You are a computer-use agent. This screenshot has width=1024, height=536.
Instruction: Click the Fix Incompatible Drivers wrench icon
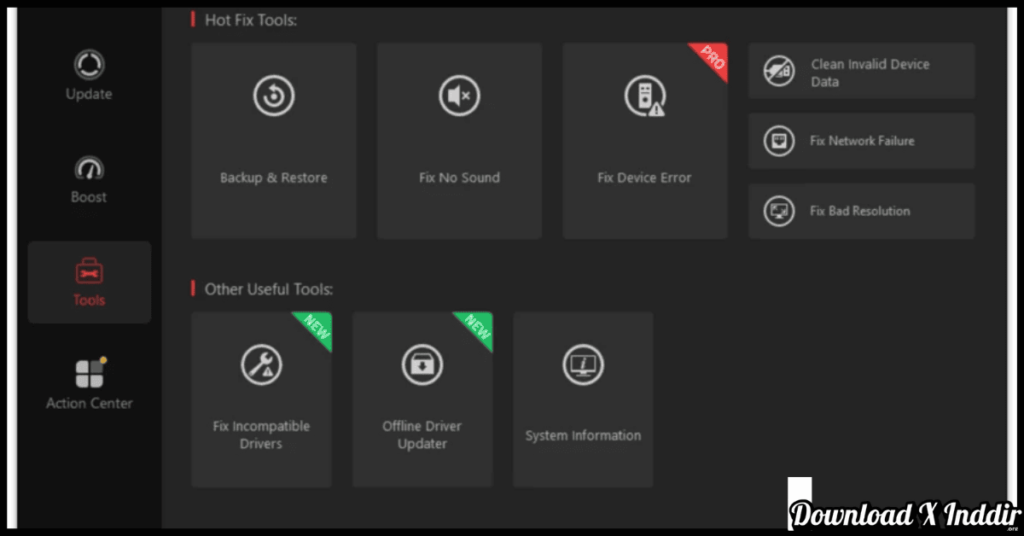261,365
